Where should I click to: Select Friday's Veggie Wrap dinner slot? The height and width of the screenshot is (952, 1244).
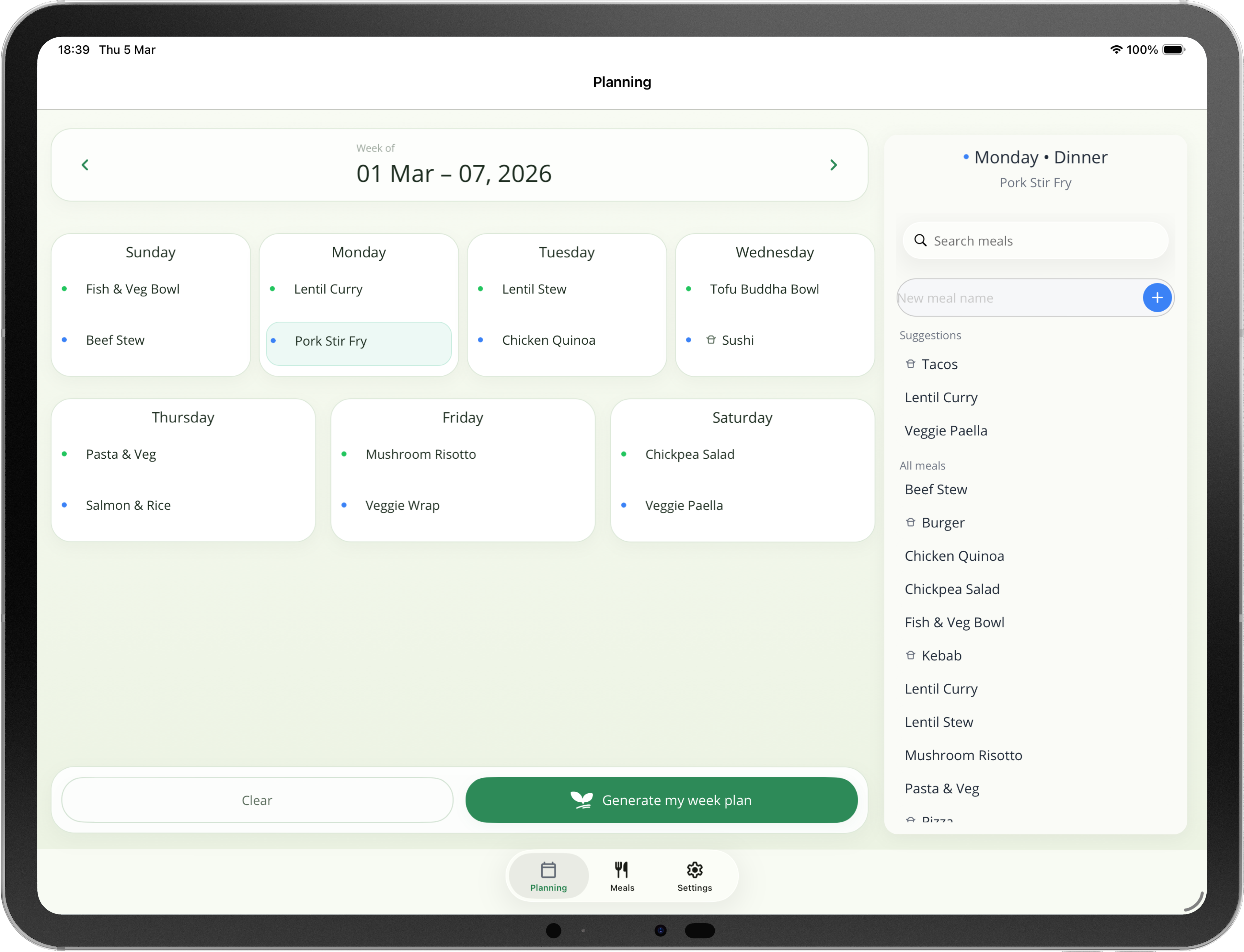(x=402, y=505)
